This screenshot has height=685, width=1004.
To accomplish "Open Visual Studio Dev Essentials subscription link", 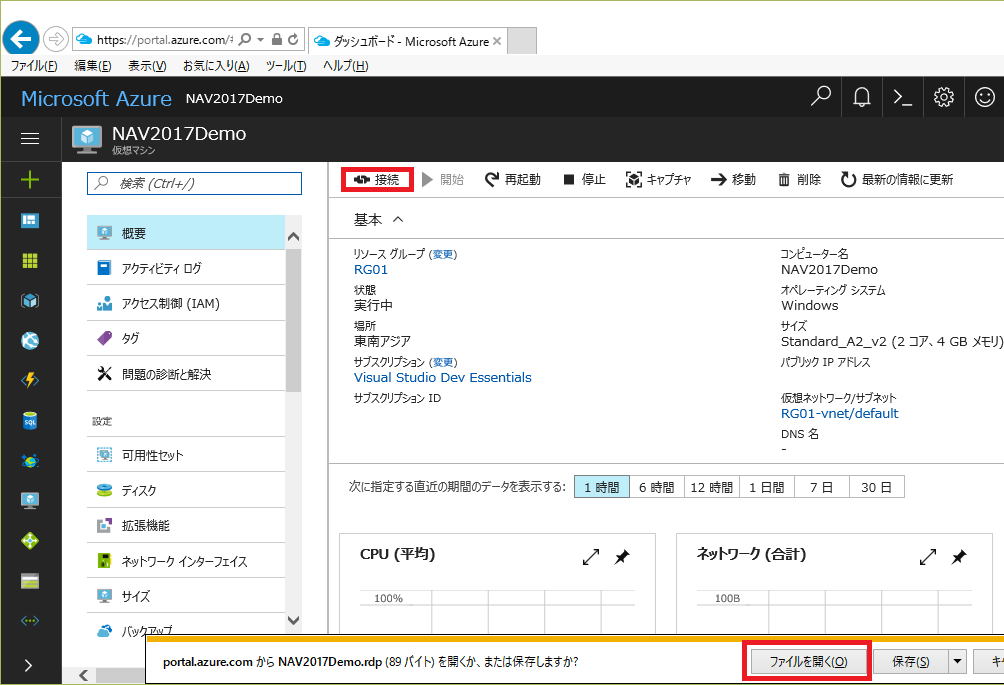I will pos(442,377).
